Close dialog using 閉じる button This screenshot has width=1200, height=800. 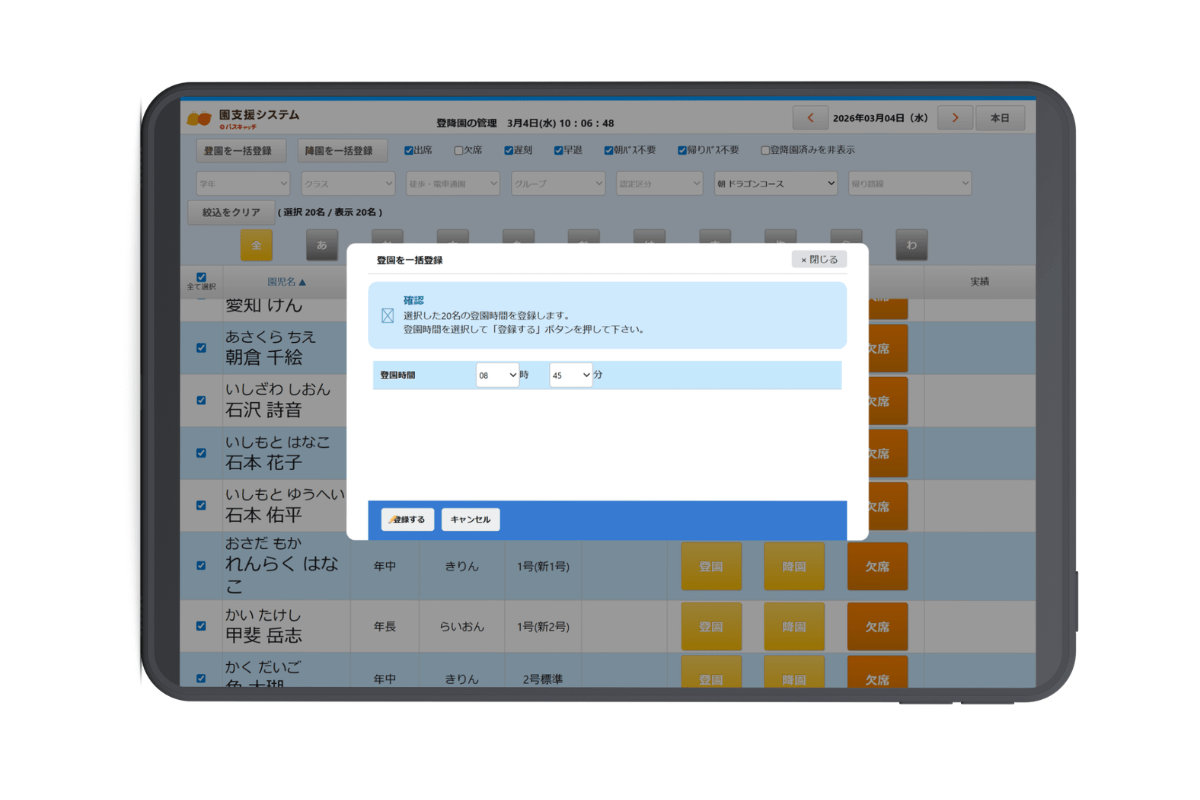[819, 259]
